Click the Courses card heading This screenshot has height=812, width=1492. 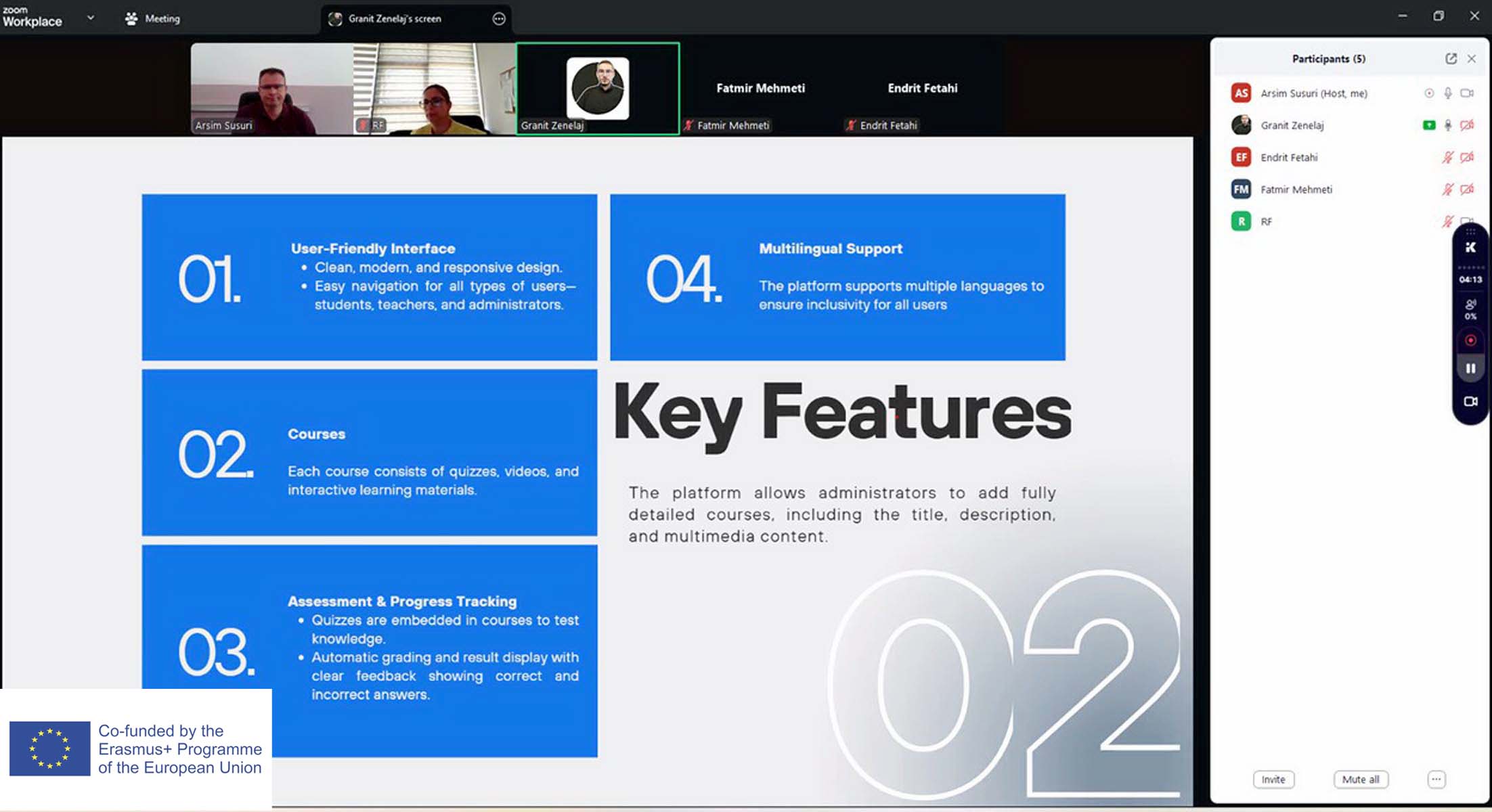pos(317,434)
